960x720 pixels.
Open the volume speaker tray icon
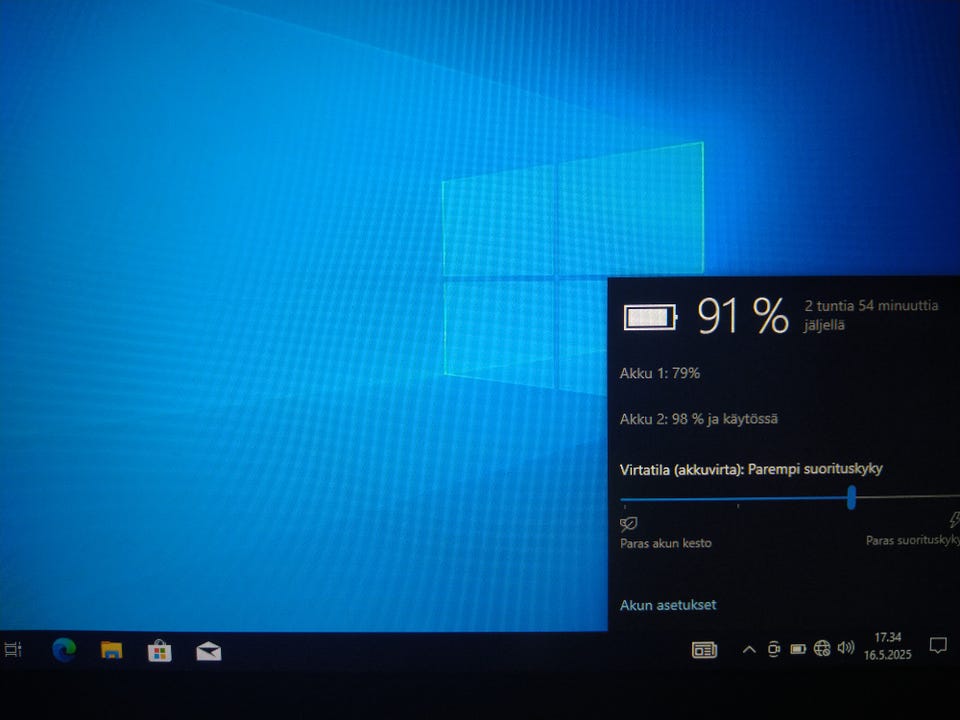846,648
